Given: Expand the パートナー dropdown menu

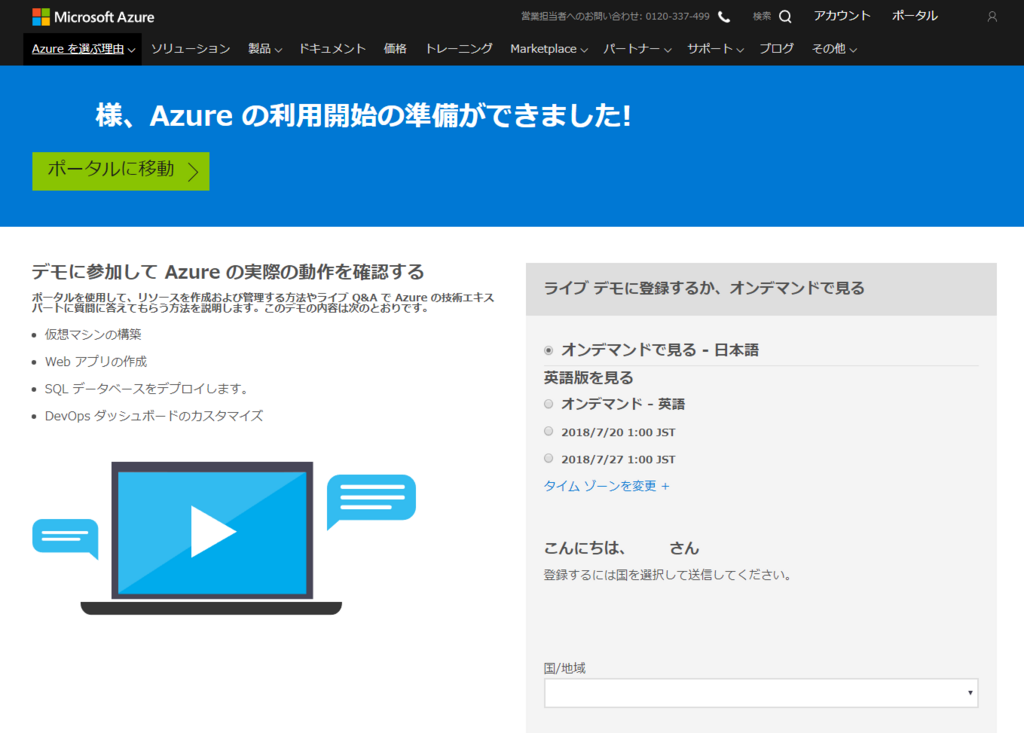Looking at the screenshot, I should coord(637,49).
